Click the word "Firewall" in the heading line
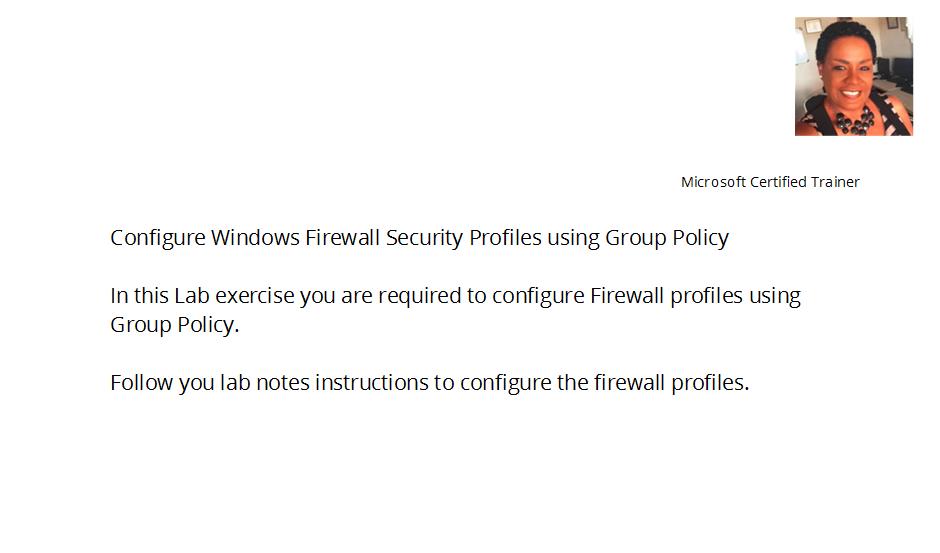This screenshot has height=553, width=940. (x=342, y=238)
